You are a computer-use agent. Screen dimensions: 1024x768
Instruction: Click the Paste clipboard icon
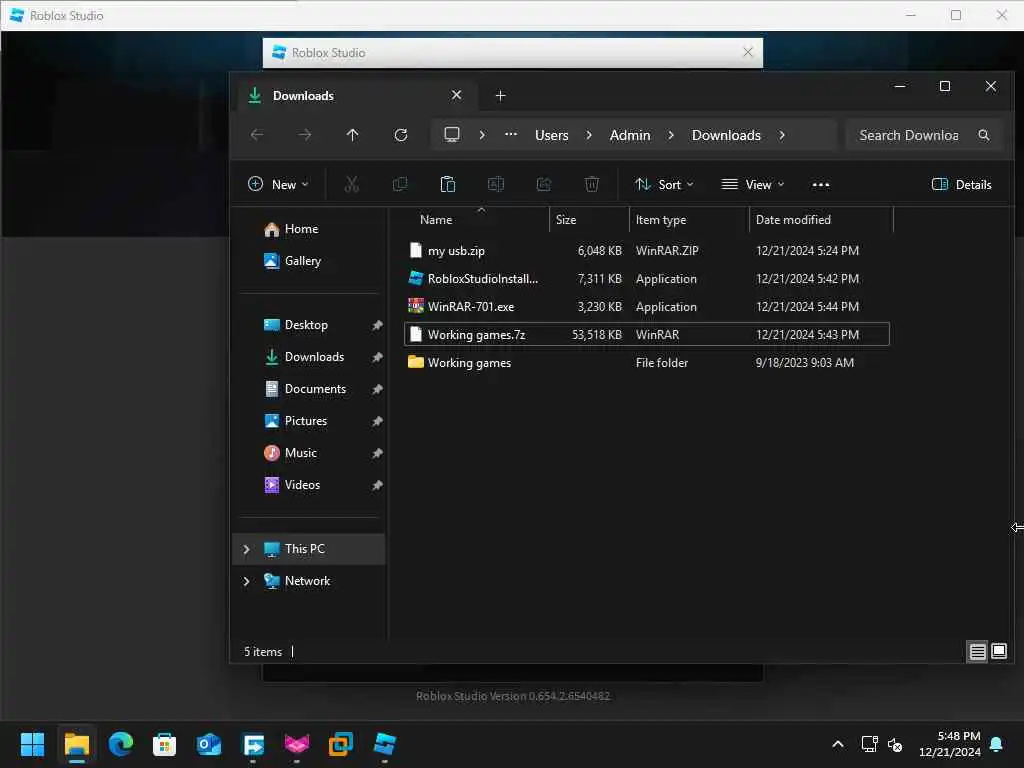pyautogui.click(x=447, y=185)
